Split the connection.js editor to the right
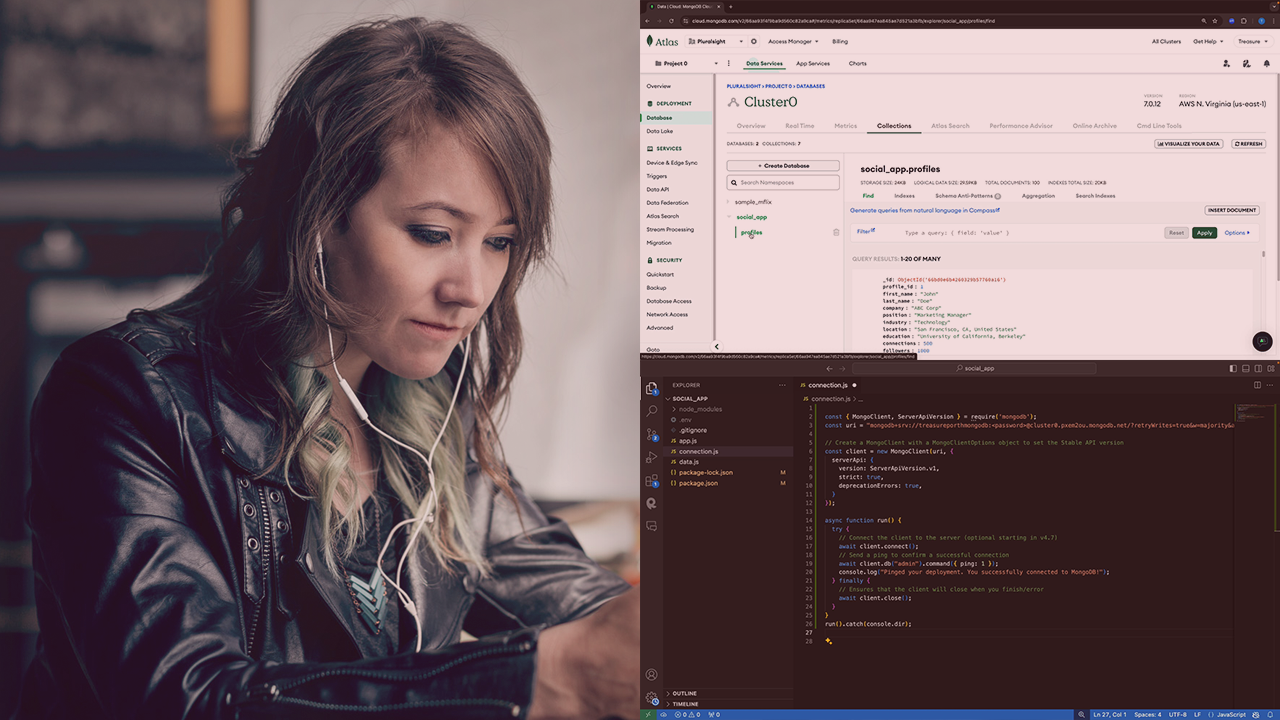1280x720 pixels. (x=1257, y=385)
